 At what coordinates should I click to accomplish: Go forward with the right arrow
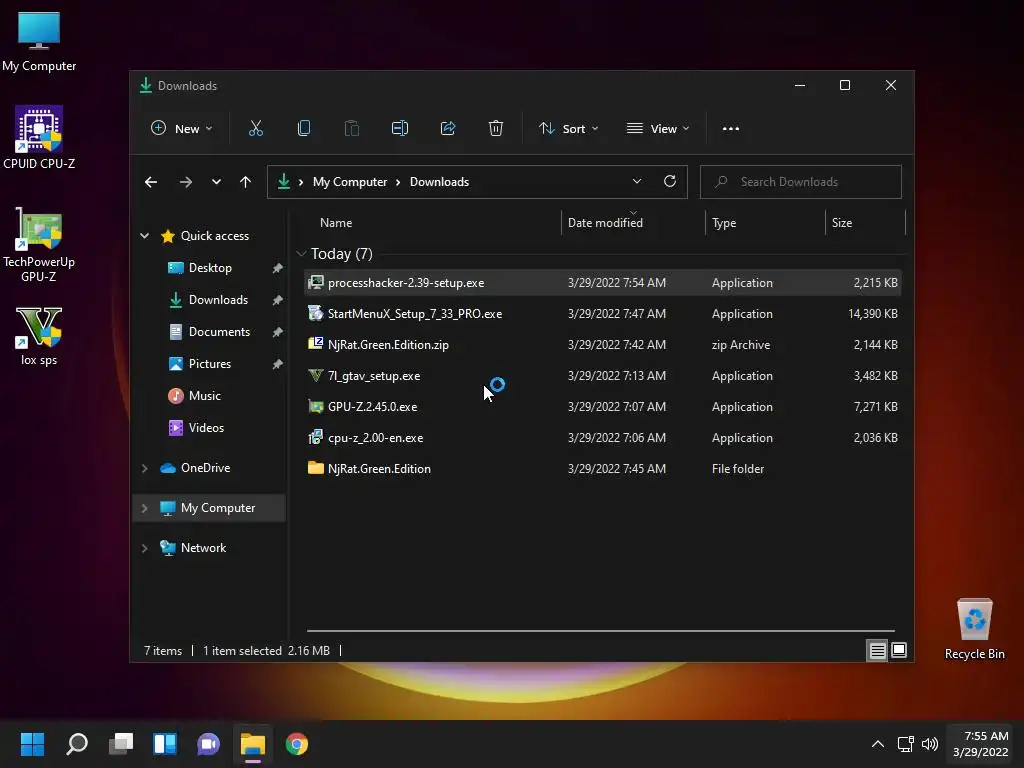pos(185,182)
